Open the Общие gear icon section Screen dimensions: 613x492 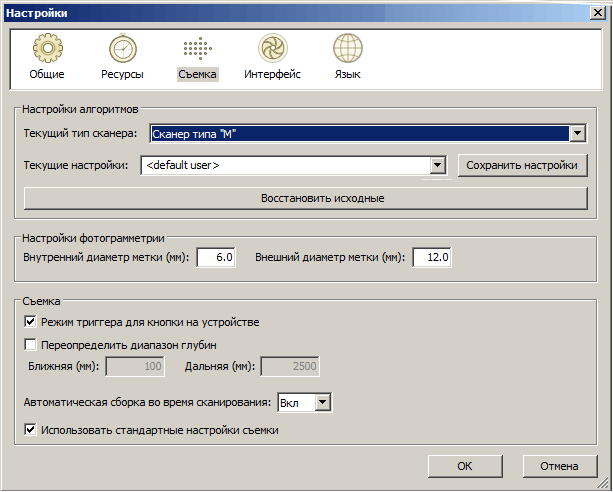pos(47,48)
